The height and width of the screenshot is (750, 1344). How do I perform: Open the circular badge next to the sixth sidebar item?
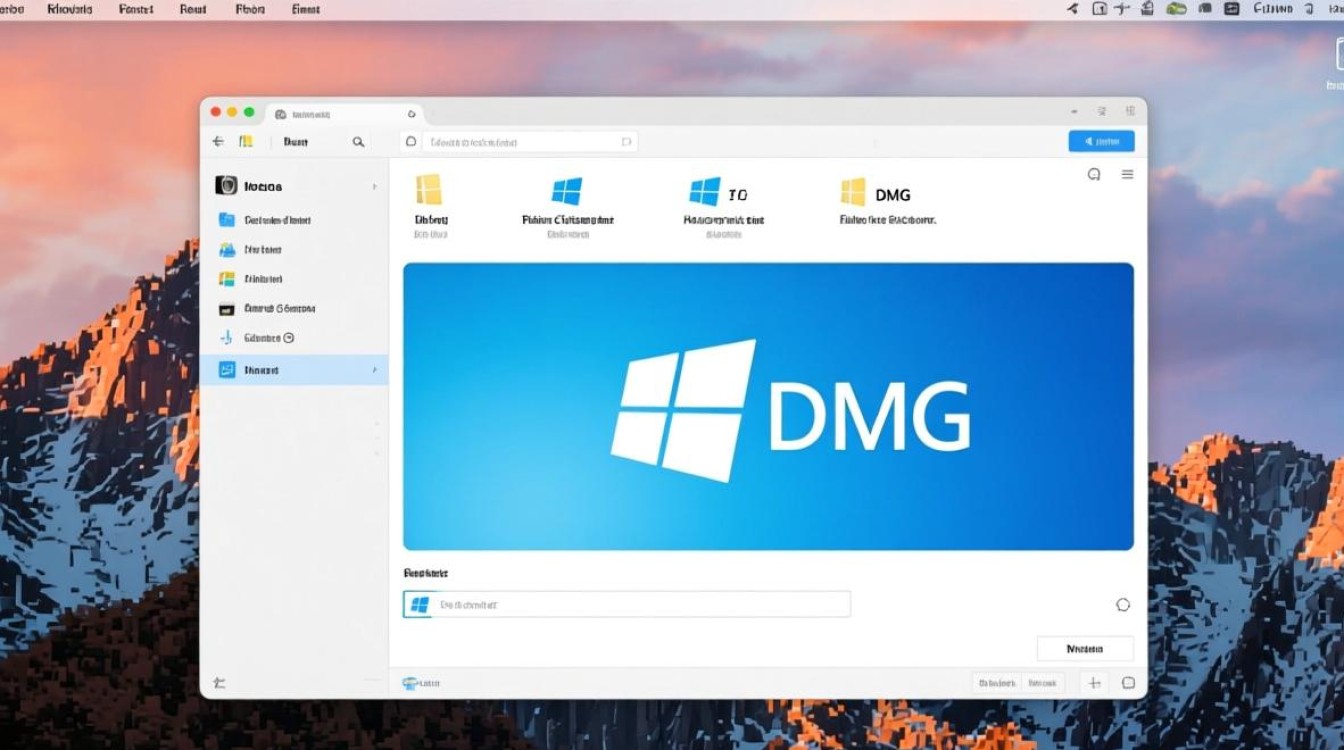coord(289,338)
